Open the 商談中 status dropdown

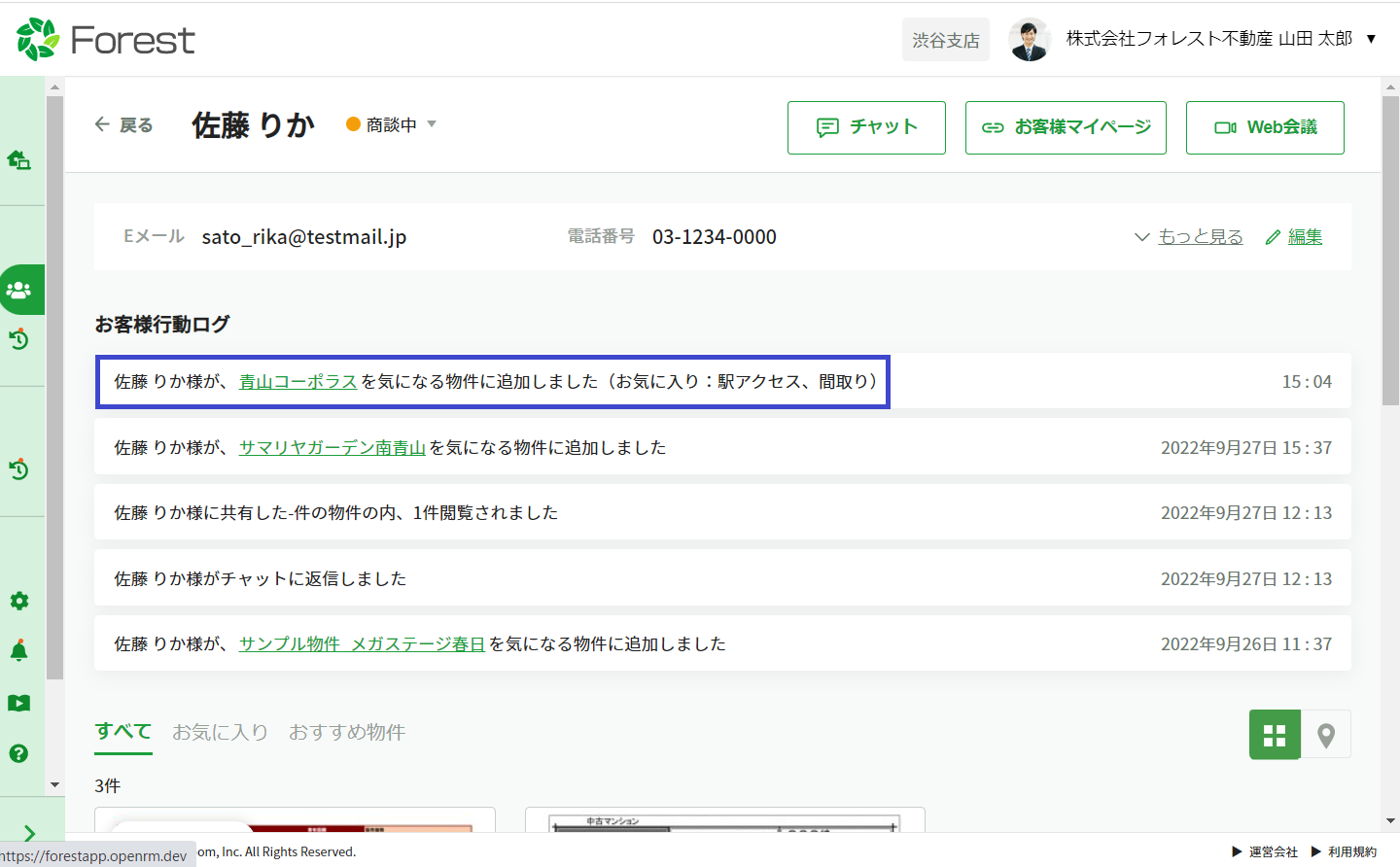click(x=392, y=124)
